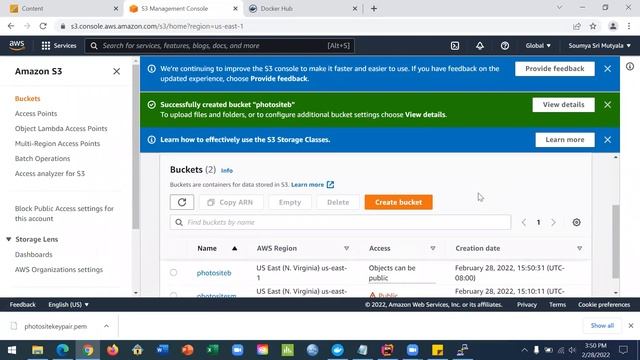
Task: Click Show all downloads
Action: click(602, 326)
